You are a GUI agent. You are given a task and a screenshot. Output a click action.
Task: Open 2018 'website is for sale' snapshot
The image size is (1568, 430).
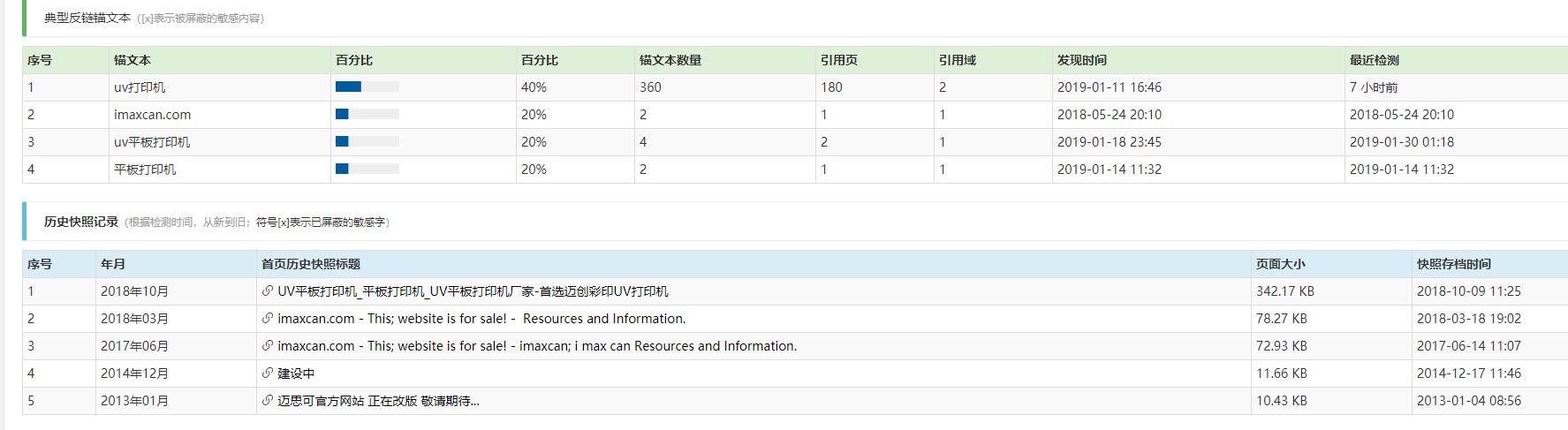click(481, 319)
